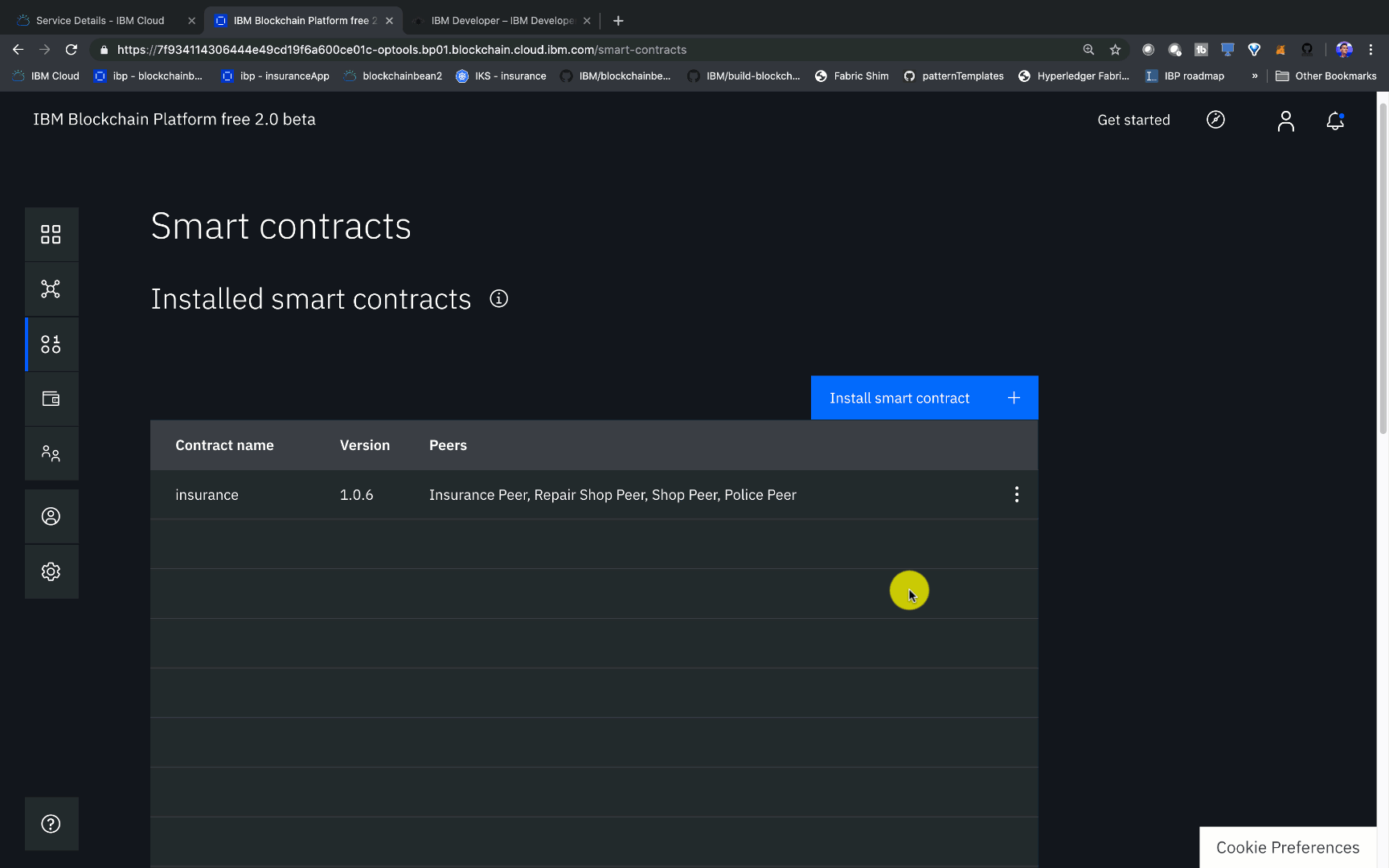Open the Users sidebar icon
Screen dimensions: 1389x868
point(51,517)
